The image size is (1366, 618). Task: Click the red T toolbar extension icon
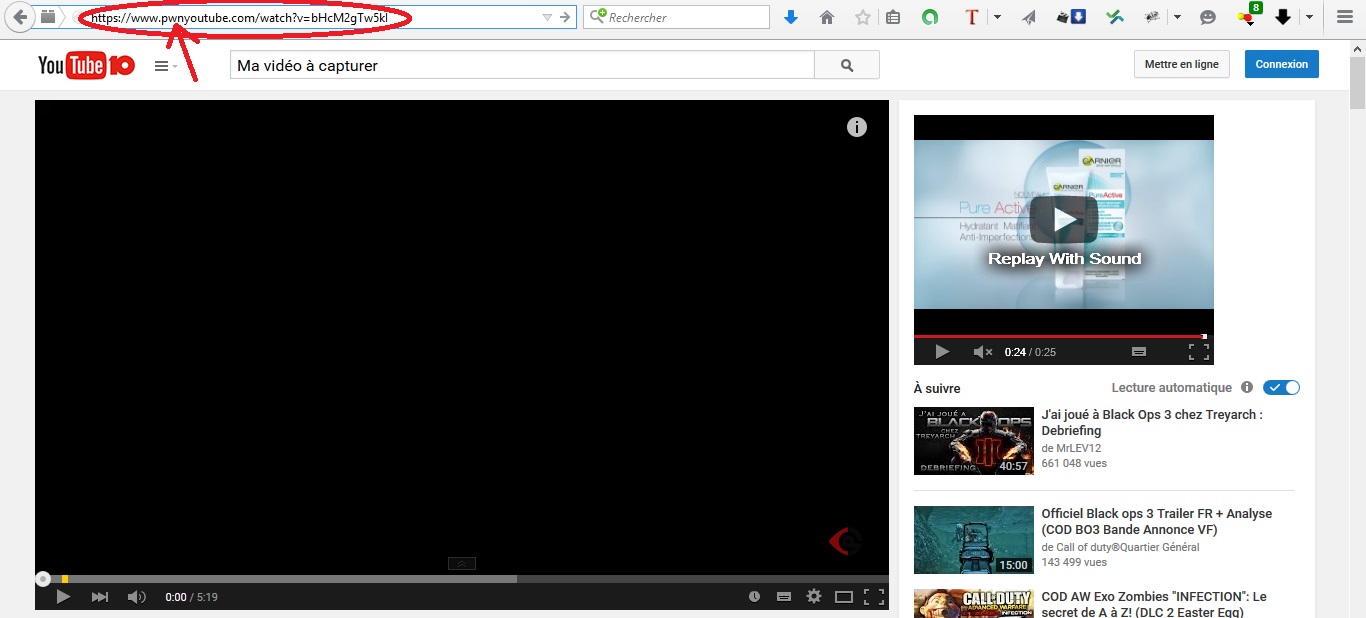(971, 17)
